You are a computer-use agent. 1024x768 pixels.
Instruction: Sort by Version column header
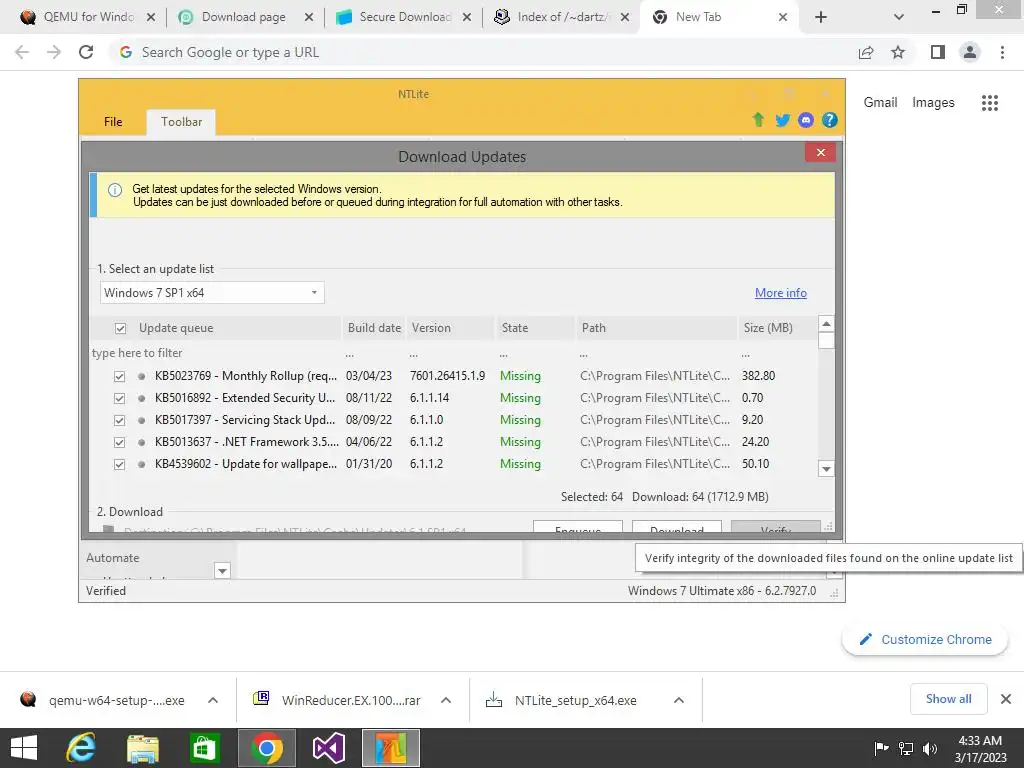(x=451, y=328)
